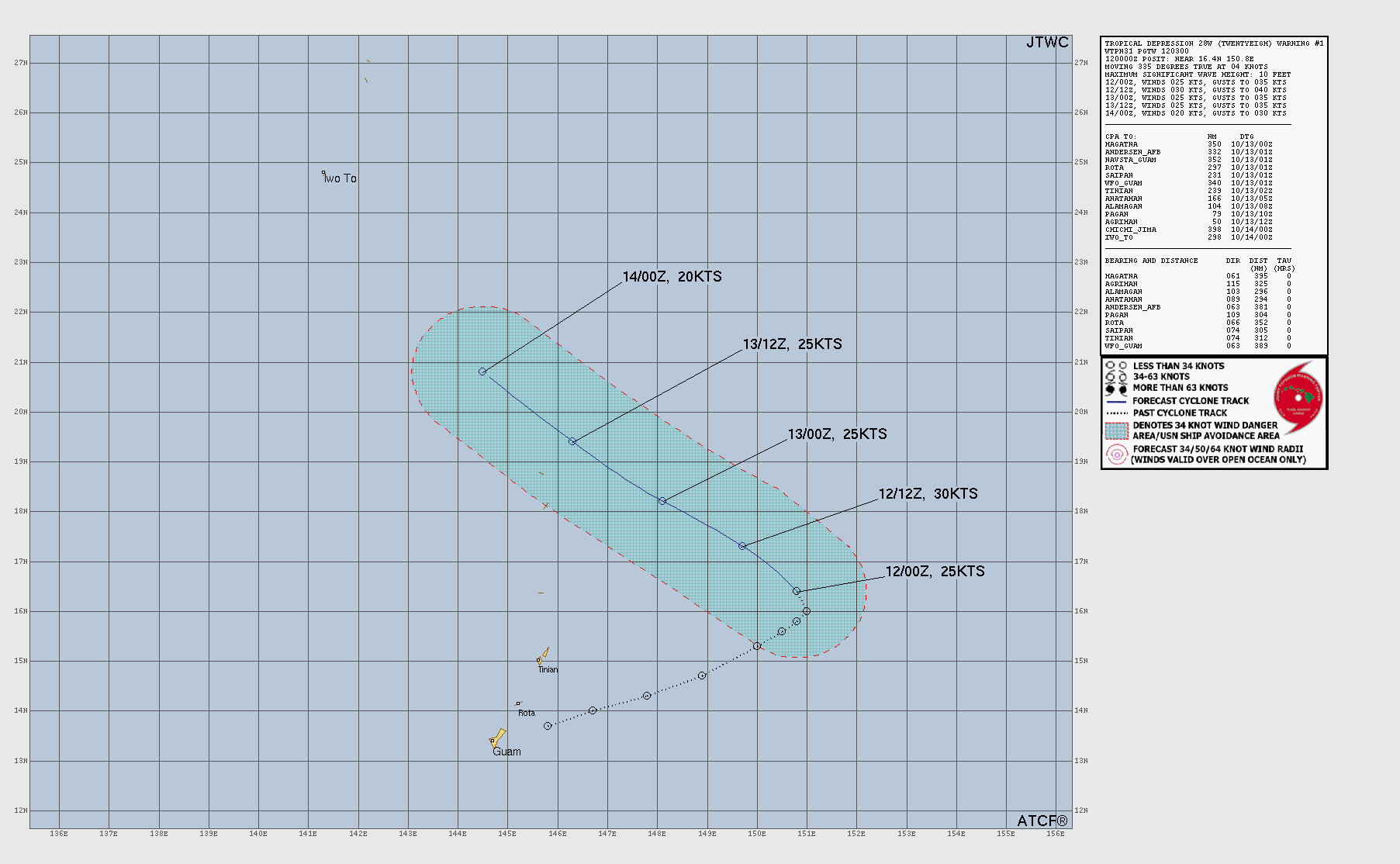Click the 'Guam' map label

point(506,752)
